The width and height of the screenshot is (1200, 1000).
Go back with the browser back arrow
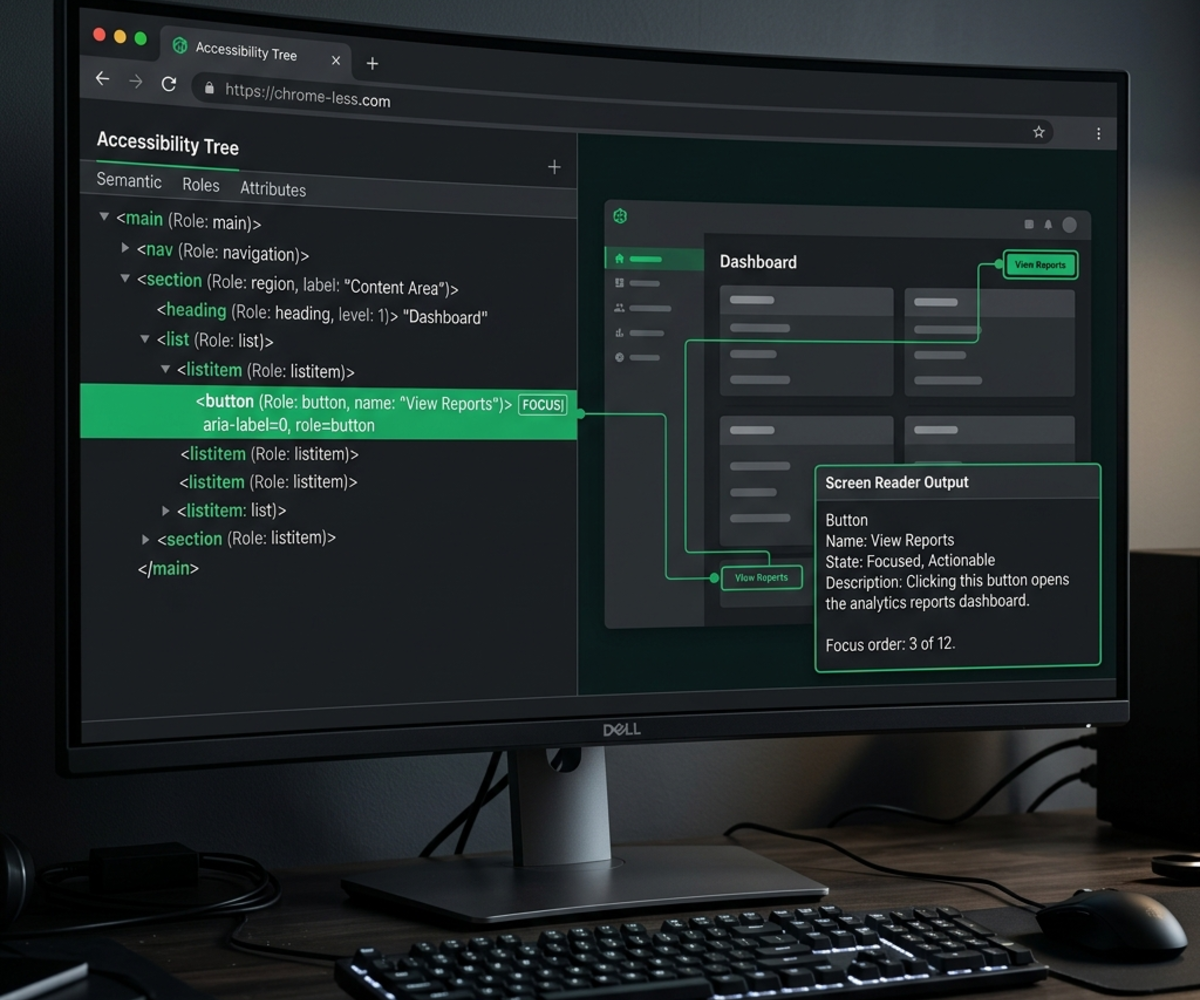pyautogui.click(x=102, y=78)
